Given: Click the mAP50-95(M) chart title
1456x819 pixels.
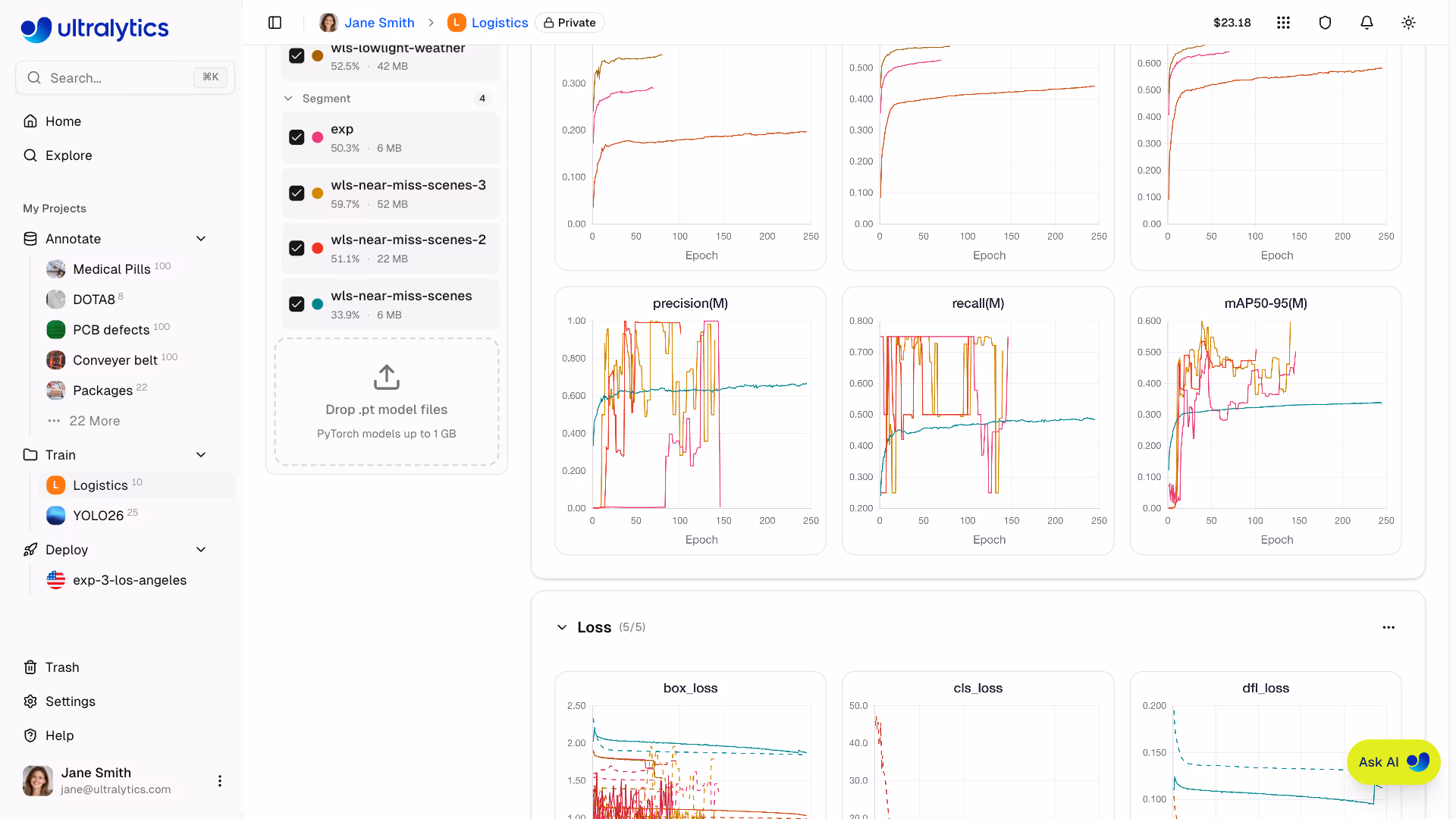Looking at the screenshot, I should pyautogui.click(x=1266, y=303).
